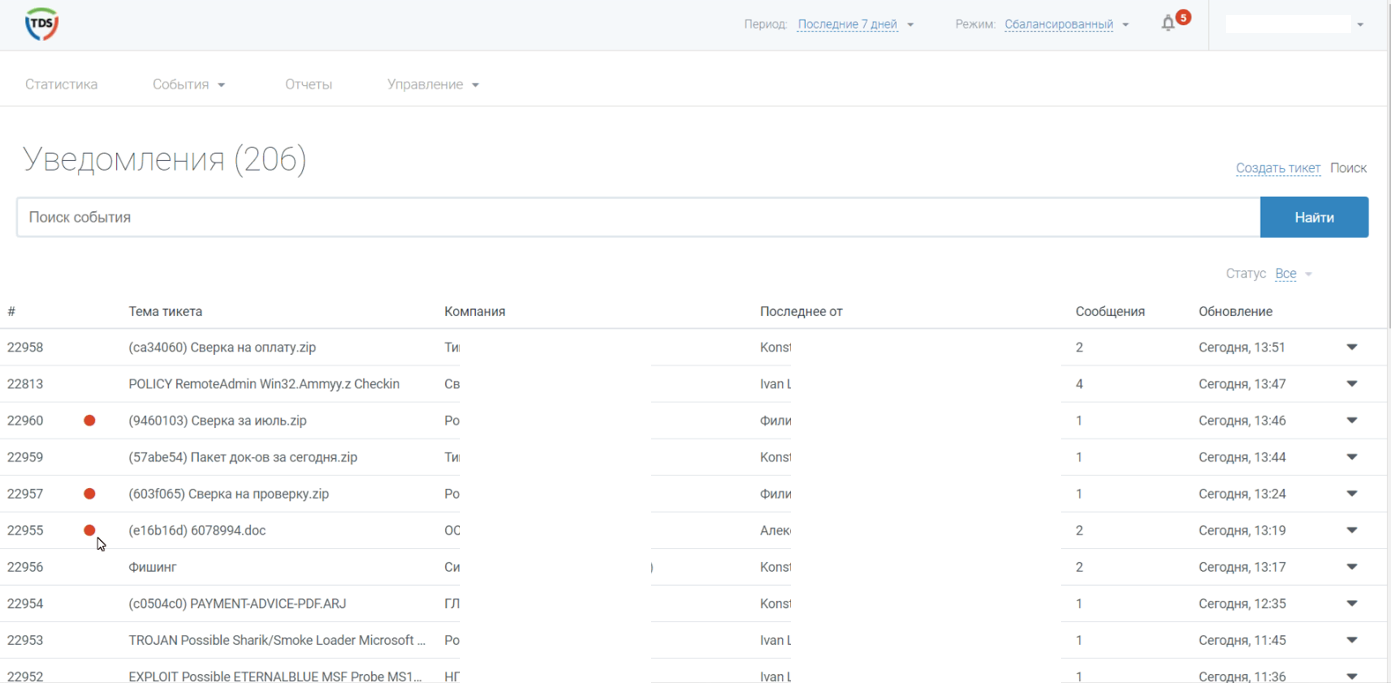
Task: Open the notifications bell icon
Action: (1168, 23)
